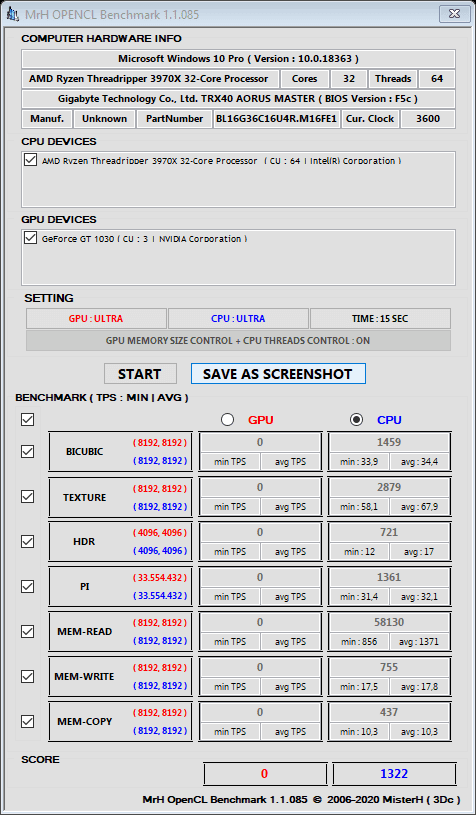Image resolution: width=476 pixels, height=815 pixels.
Task: Click the BICUBIC GPU min TPS cell
Action: coord(230,462)
